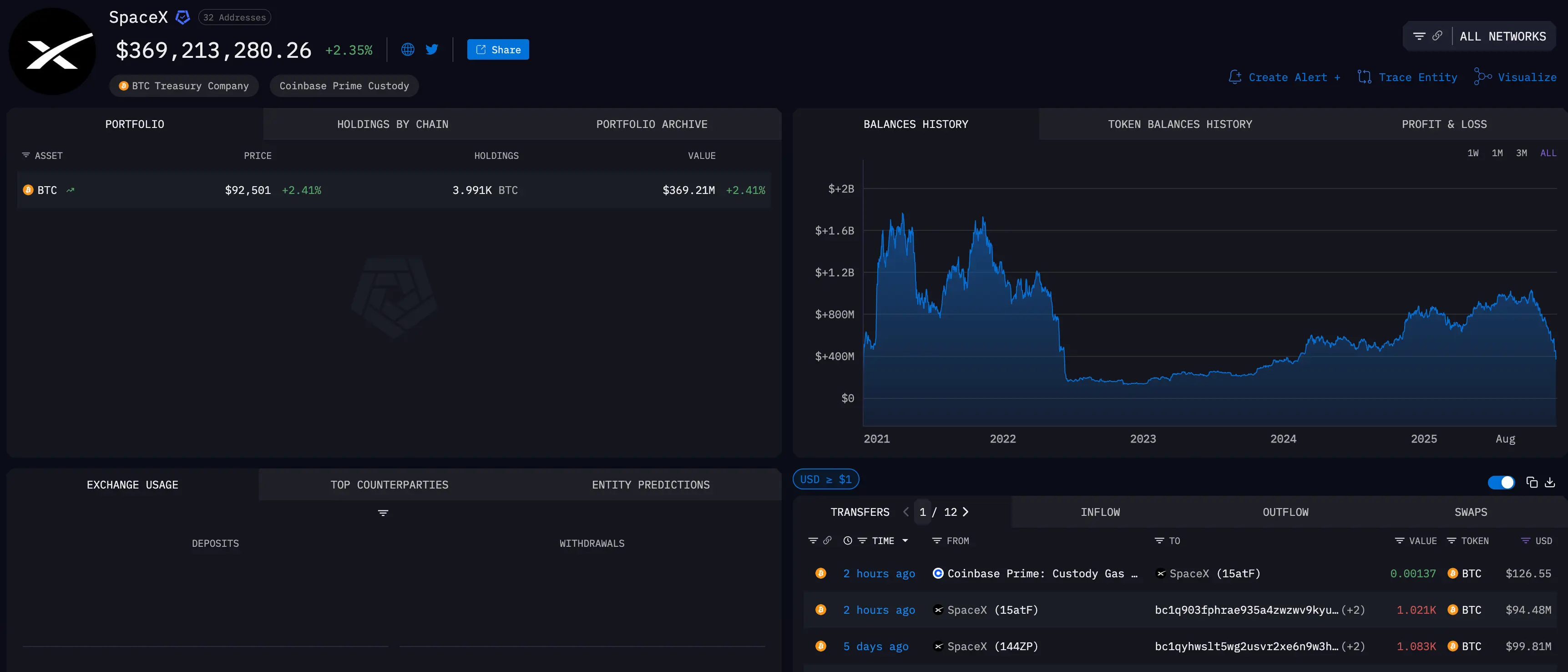1568x672 pixels.
Task: Open the Visualize network graph tool
Action: pos(1515,77)
